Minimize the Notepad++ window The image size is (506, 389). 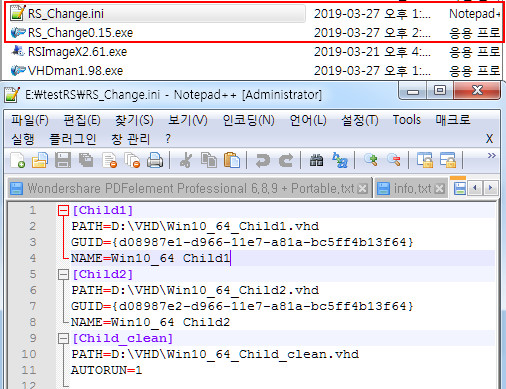413,91
